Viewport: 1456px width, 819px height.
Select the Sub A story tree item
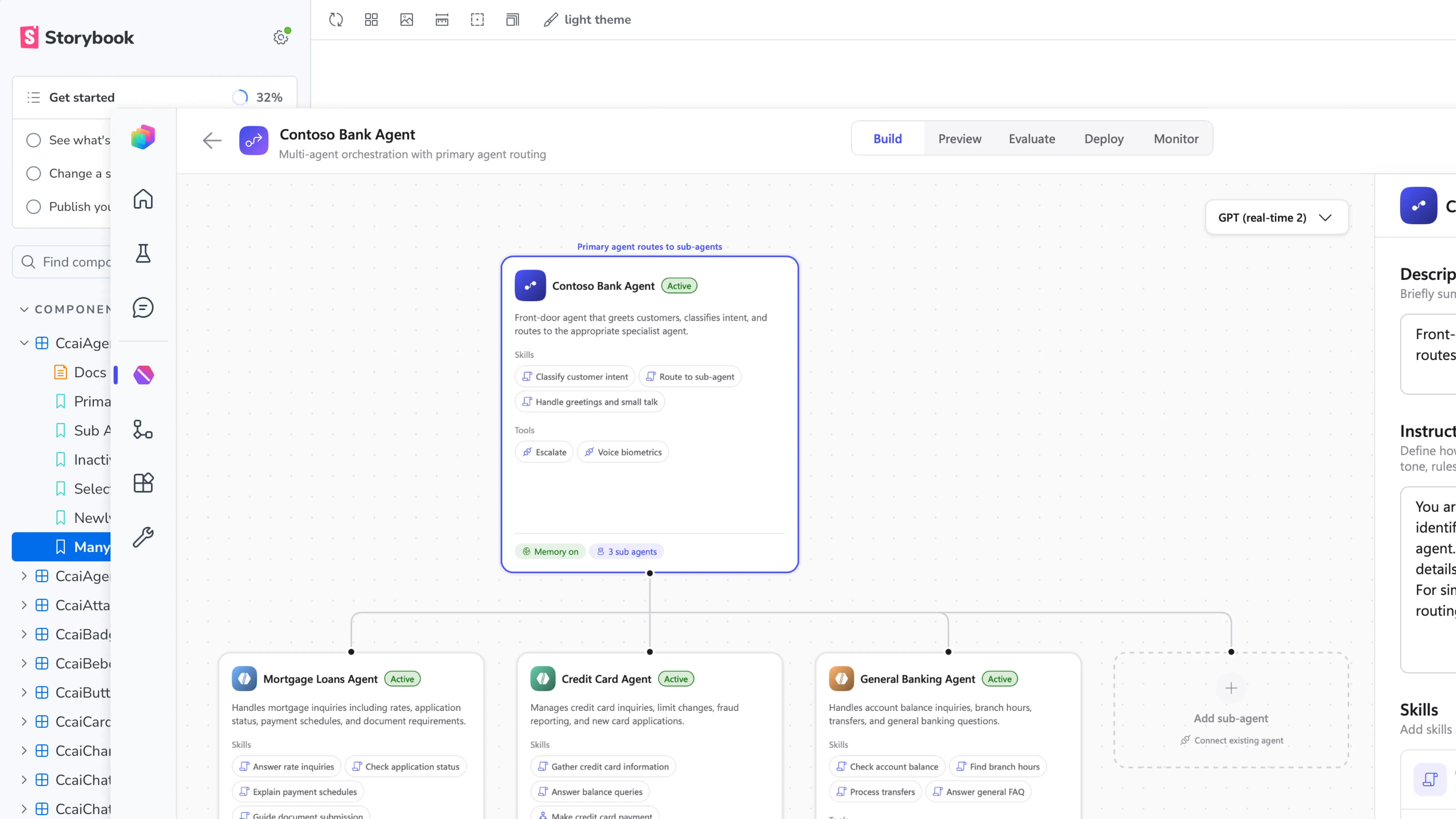[82, 430]
